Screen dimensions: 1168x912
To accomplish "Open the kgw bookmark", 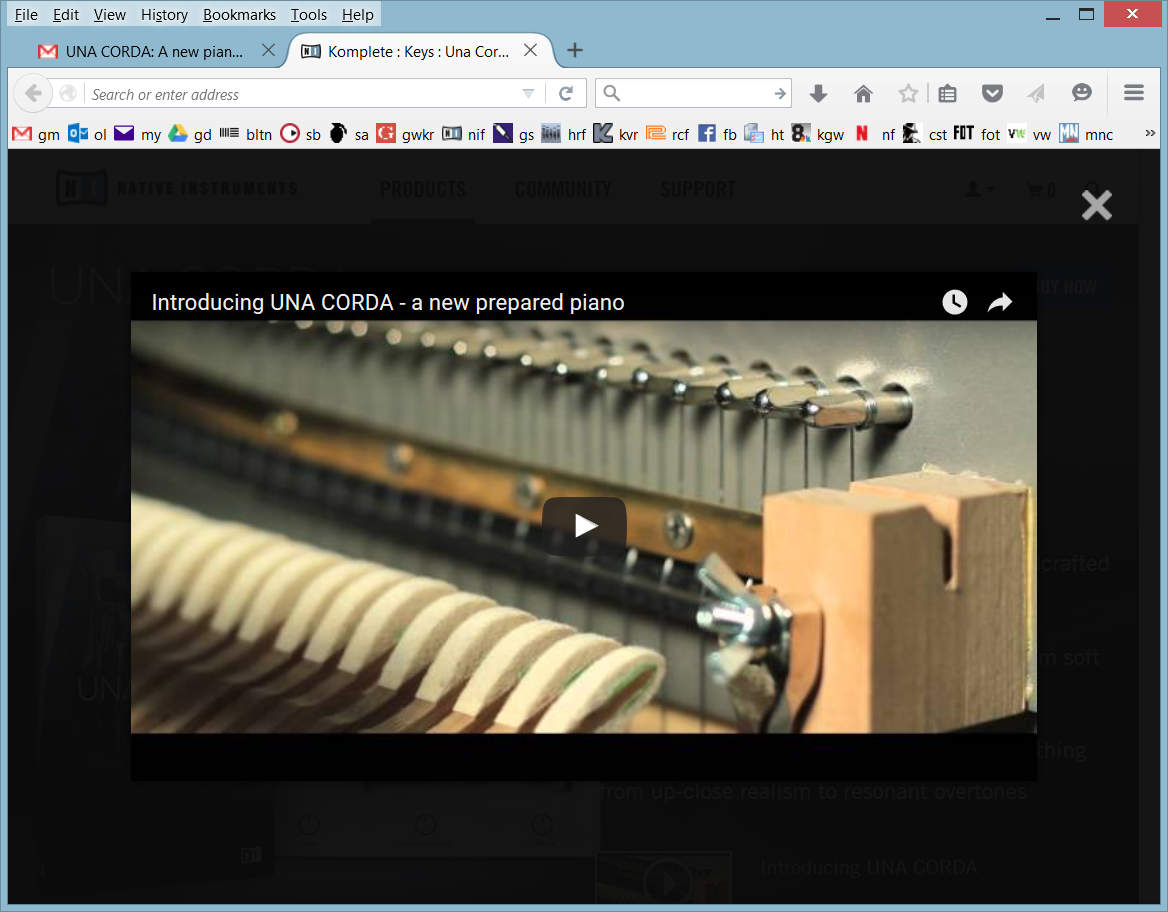I will [818, 134].
